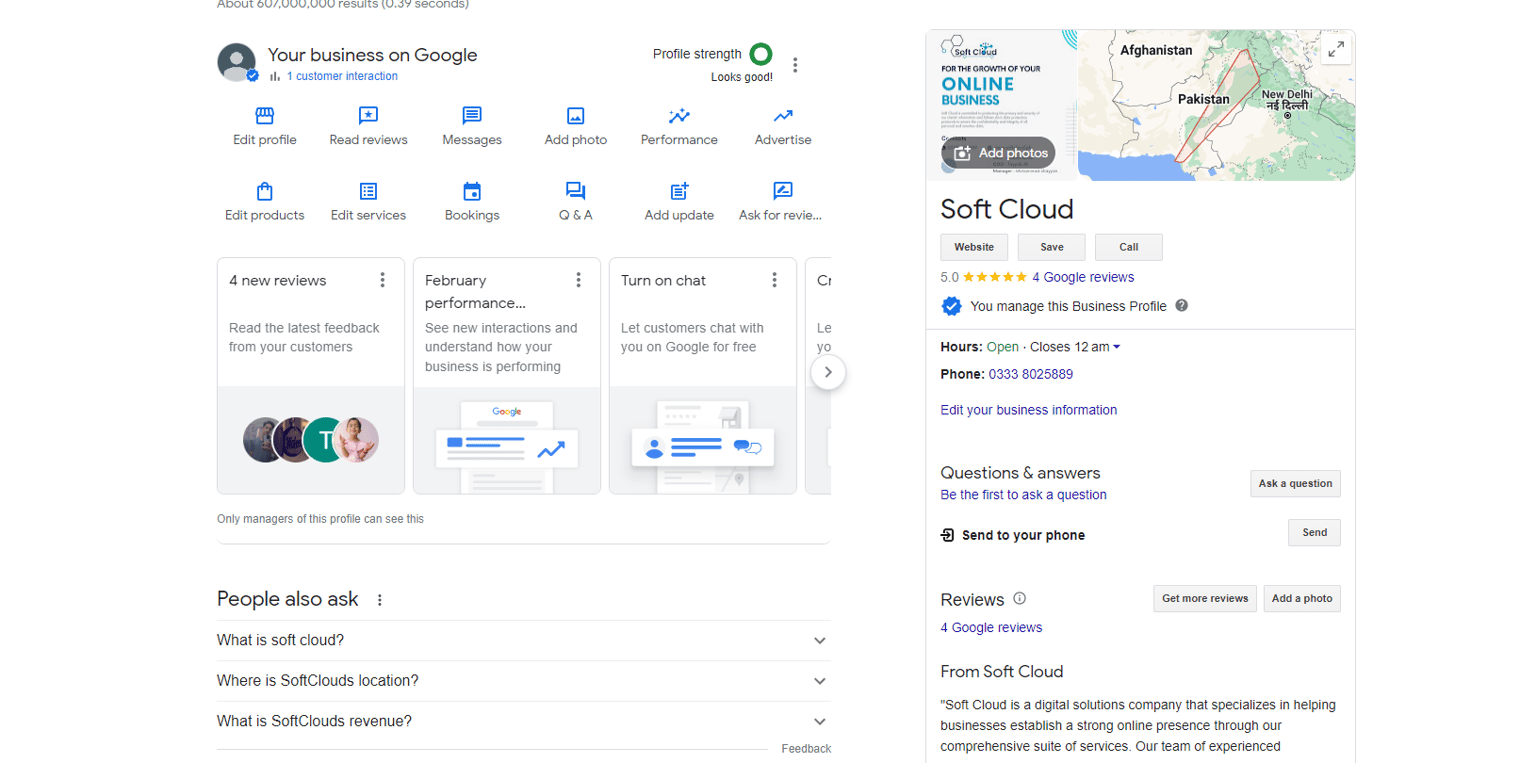The image size is (1536, 763).
Task: Click the 'Questions & answers' heading
Action: (1020, 473)
